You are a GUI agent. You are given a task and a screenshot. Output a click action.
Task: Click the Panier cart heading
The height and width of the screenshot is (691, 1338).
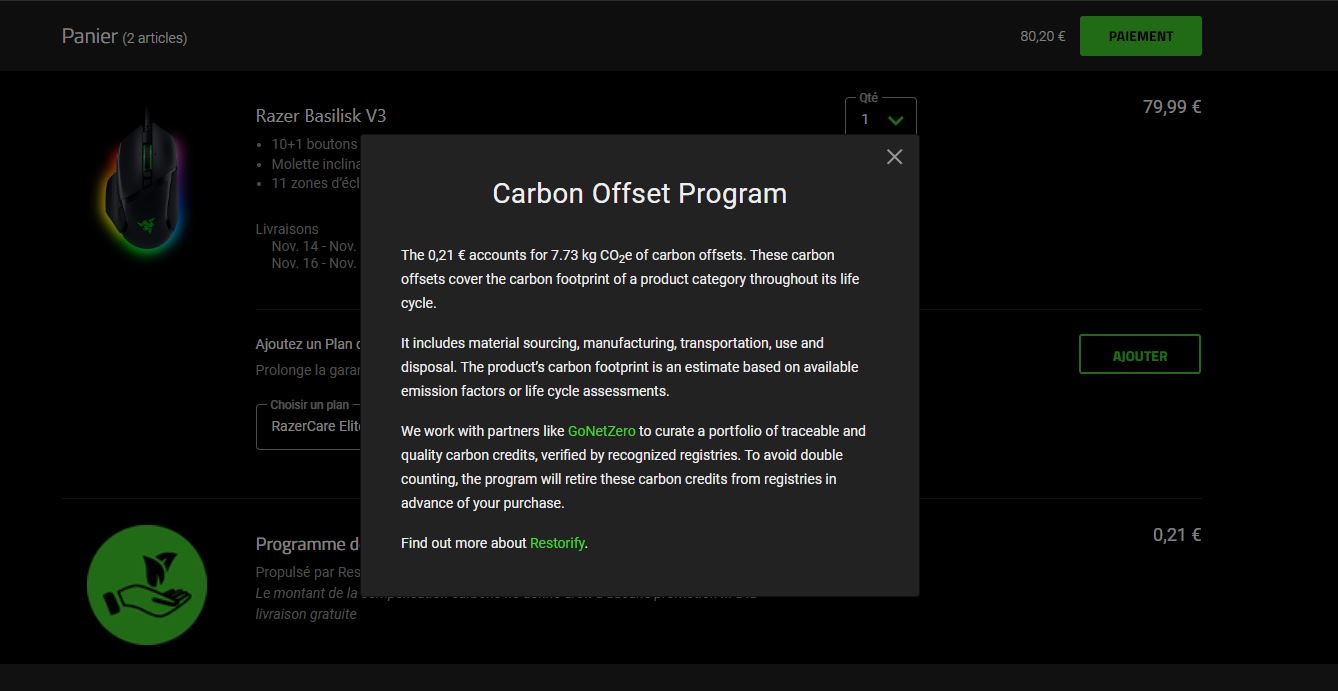[x=90, y=36]
